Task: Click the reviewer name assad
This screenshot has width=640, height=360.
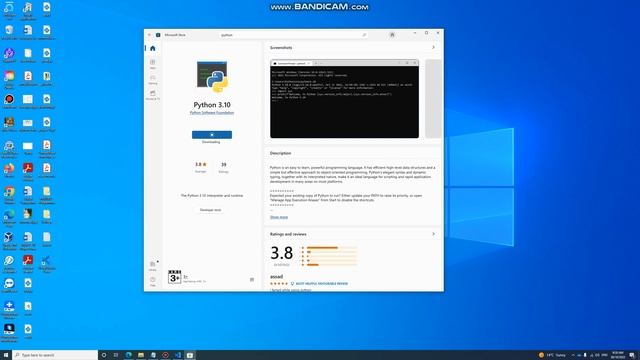Action: coord(276,277)
